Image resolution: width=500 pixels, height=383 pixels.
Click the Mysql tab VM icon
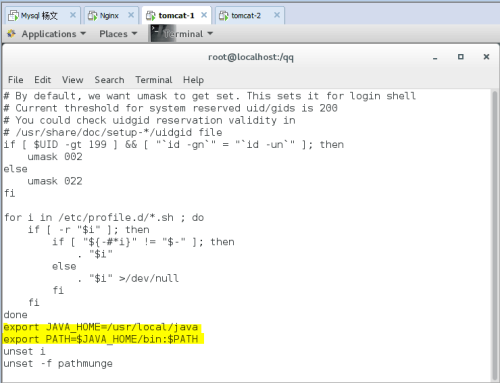[13, 15]
